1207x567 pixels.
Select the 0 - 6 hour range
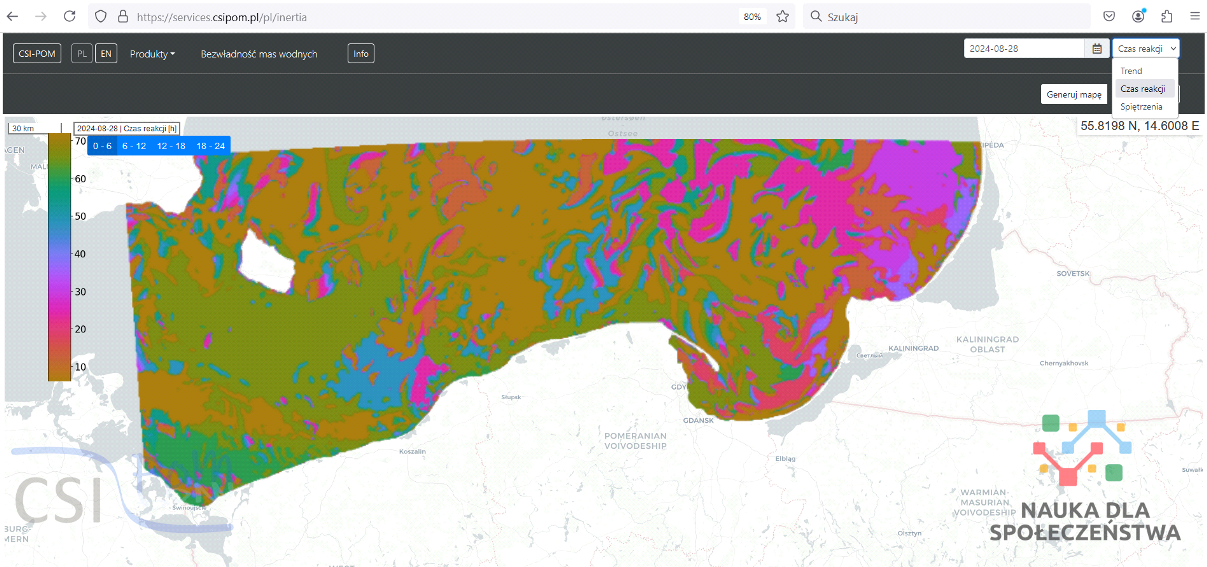pyautogui.click(x=102, y=146)
